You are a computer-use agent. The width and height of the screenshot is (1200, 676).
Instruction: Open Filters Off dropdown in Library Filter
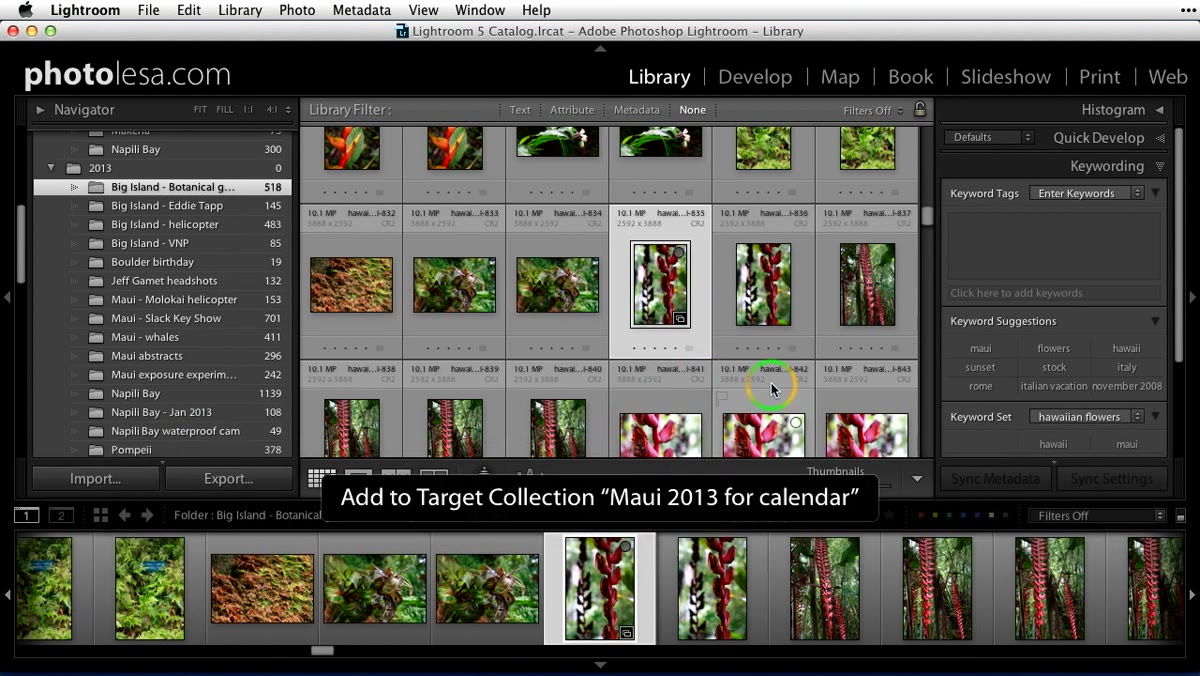873,110
